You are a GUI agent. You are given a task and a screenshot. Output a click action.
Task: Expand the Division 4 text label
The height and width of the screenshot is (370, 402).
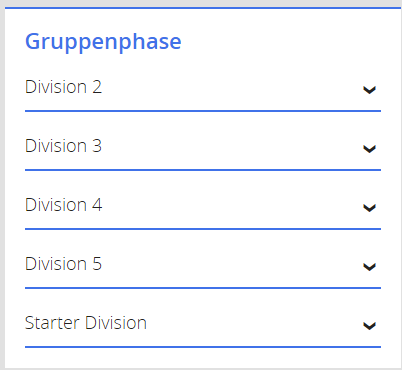coord(63,205)
